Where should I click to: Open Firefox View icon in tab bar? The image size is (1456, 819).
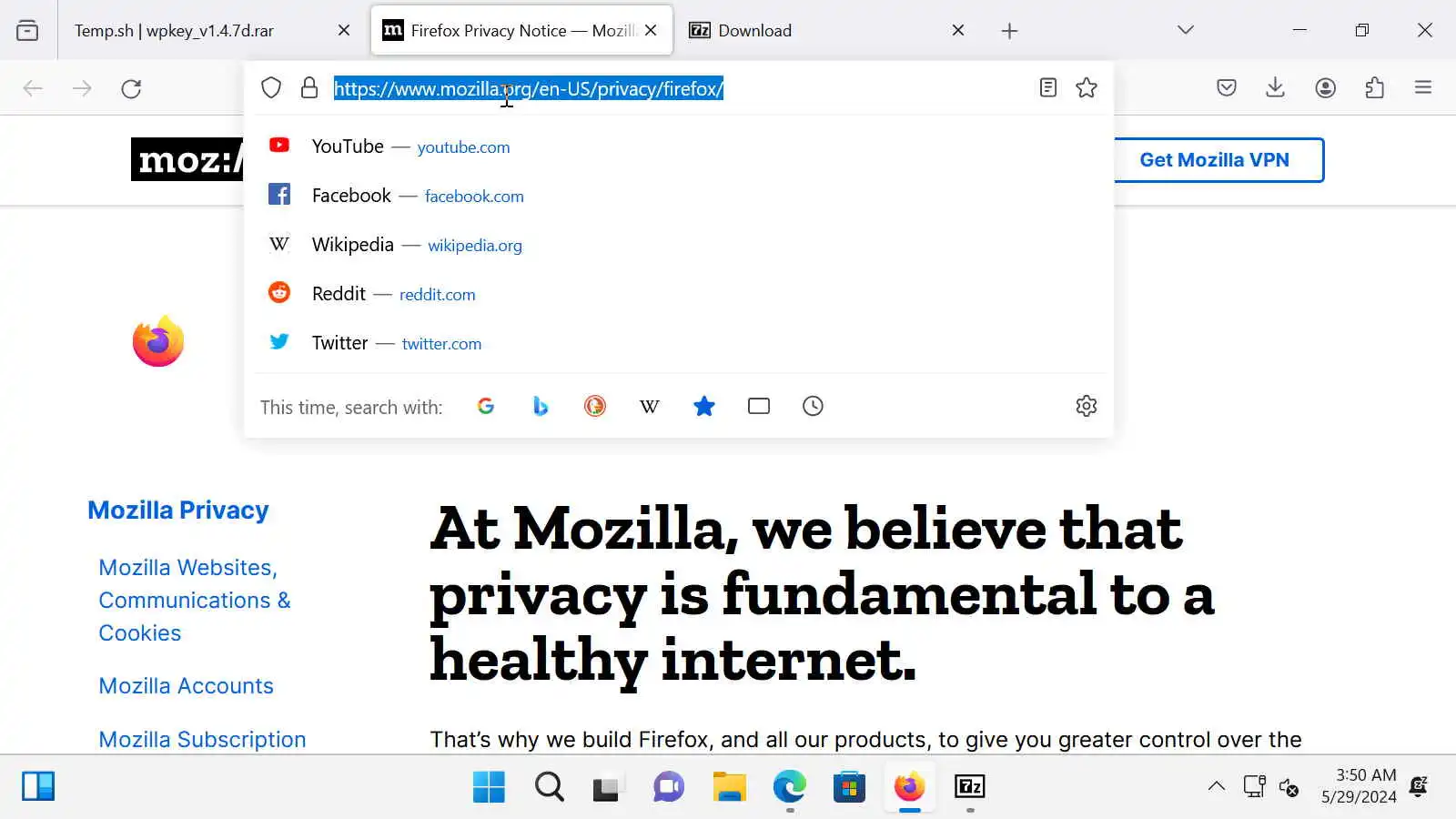tap(27, 30)
